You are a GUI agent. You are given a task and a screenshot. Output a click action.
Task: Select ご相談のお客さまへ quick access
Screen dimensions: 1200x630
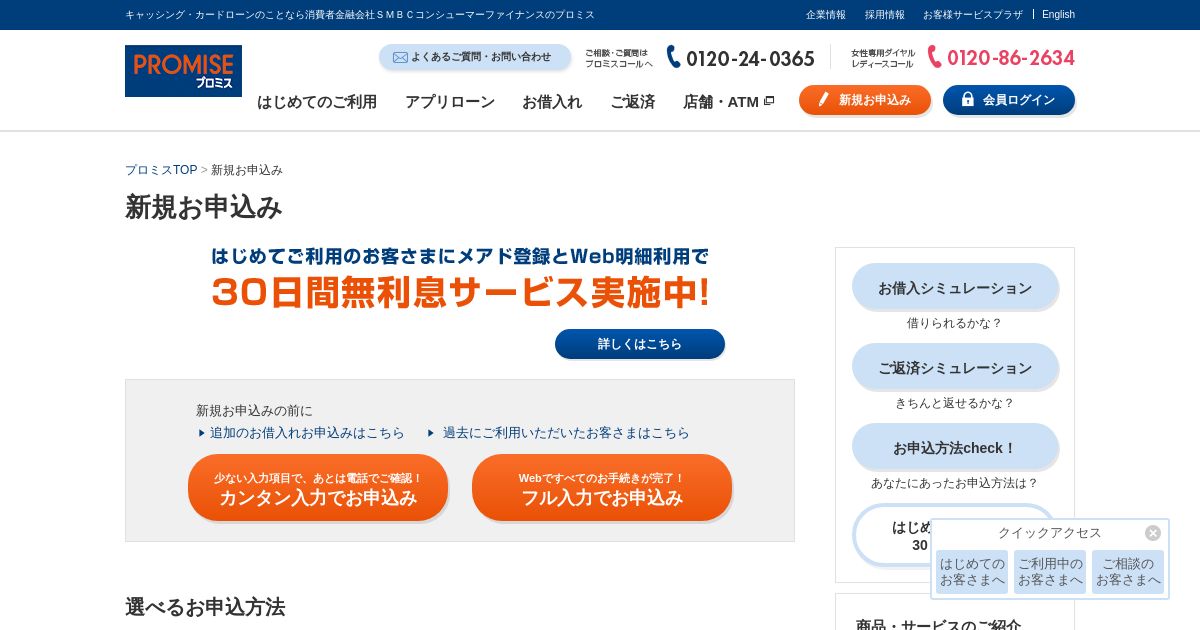(1128, 572)
